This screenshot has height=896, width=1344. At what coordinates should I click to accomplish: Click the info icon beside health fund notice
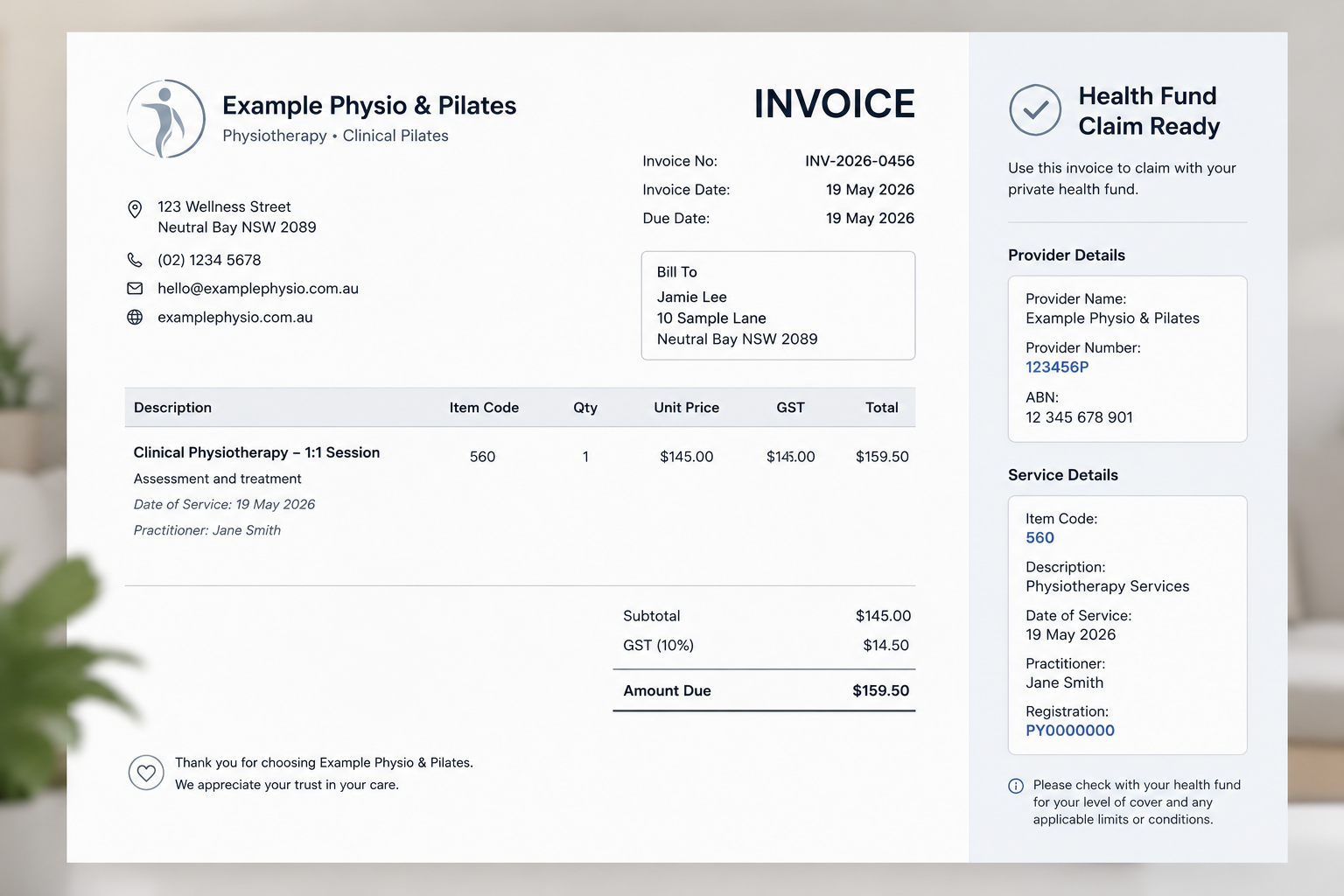click(x=1016, y=786)
